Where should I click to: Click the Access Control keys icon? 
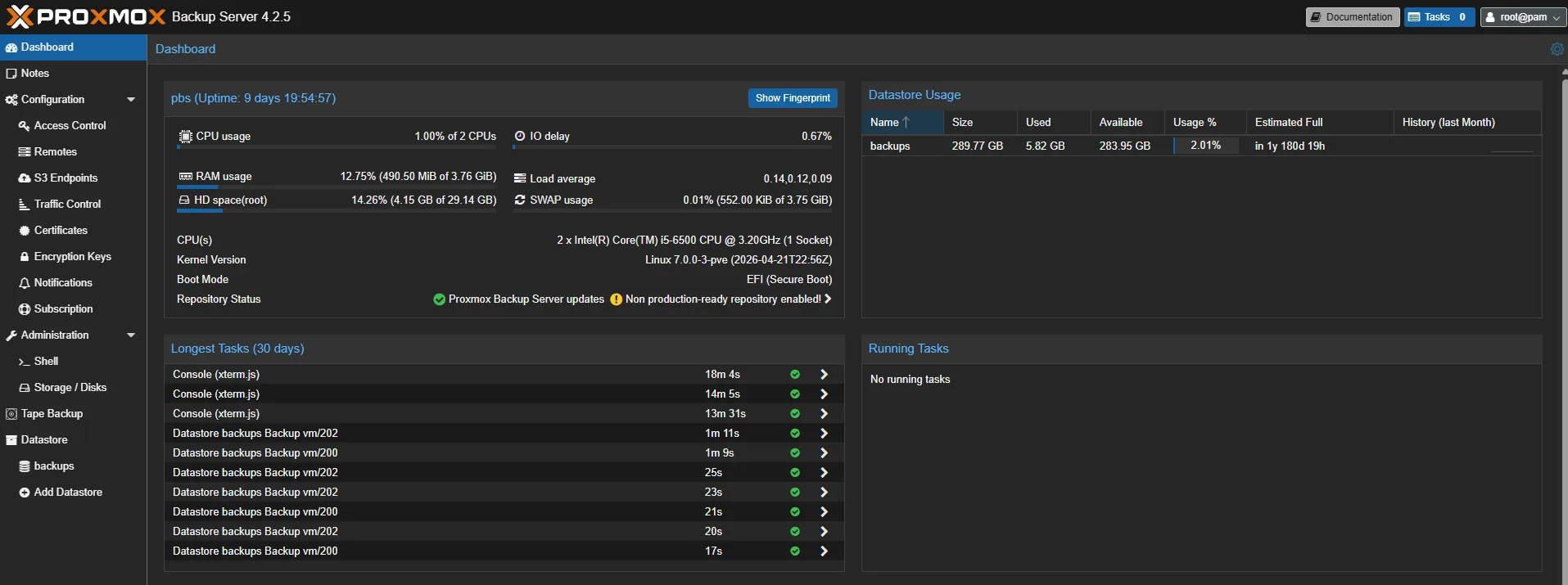click(x=25, y=126)
